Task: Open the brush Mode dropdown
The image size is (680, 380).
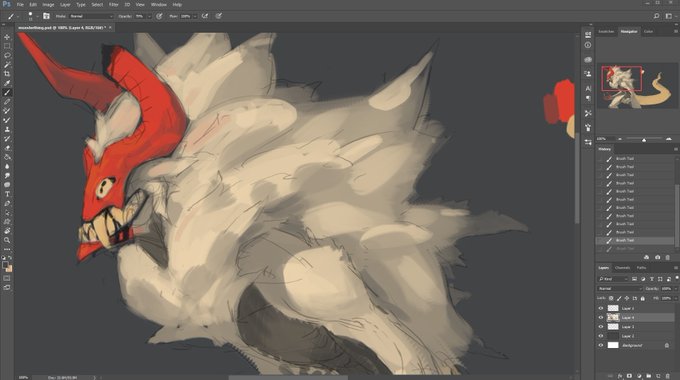Action: tap(91, 16)
